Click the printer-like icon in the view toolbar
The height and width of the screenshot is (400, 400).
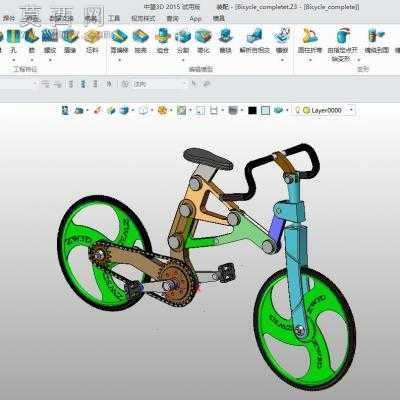point(79,110)
